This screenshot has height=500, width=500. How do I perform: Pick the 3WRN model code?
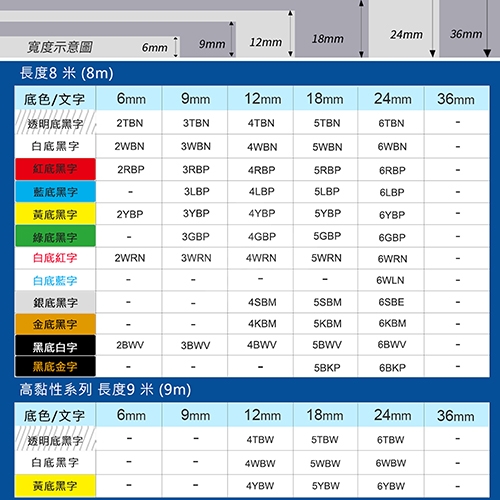click(196, 258)
